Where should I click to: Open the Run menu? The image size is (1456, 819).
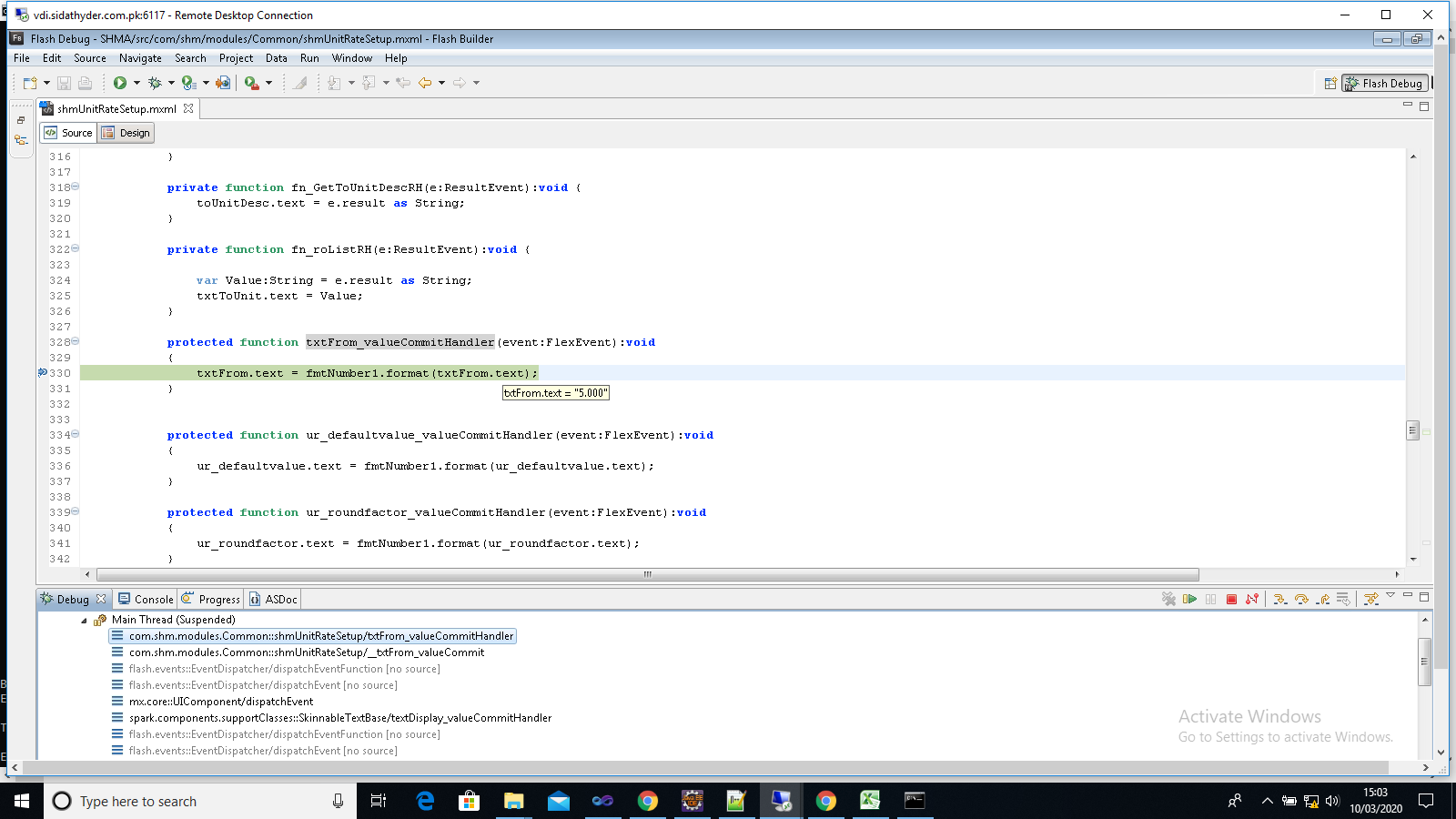coord(309,58)
